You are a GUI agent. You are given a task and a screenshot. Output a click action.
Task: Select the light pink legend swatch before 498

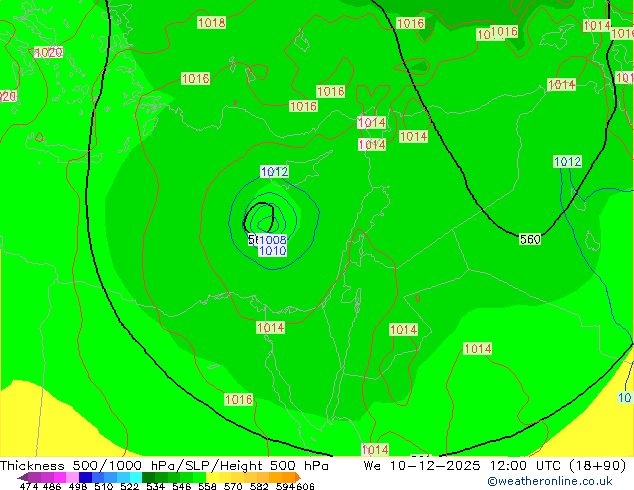coord(72,477)
